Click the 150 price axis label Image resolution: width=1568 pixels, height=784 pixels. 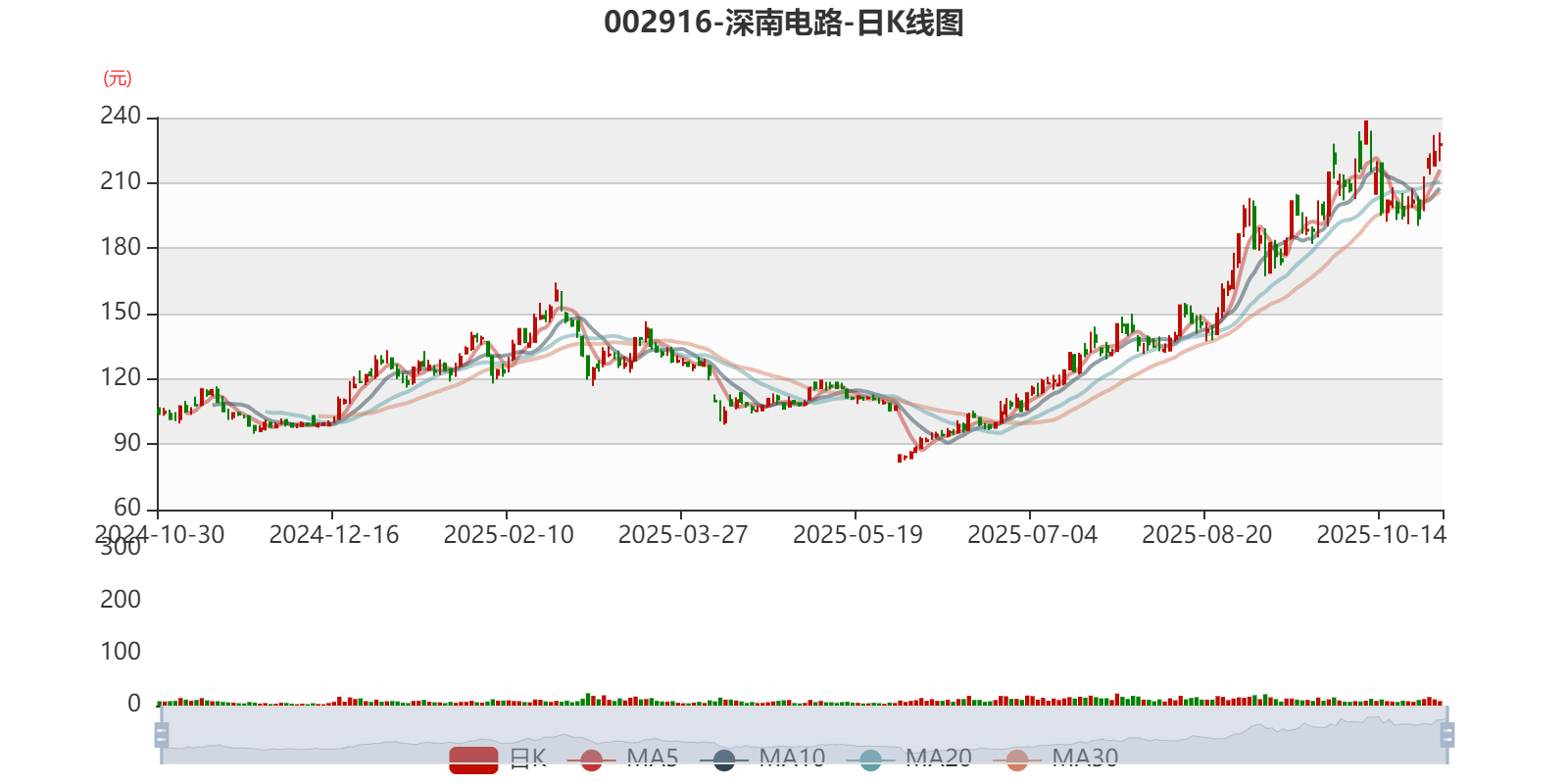(121, 312)
